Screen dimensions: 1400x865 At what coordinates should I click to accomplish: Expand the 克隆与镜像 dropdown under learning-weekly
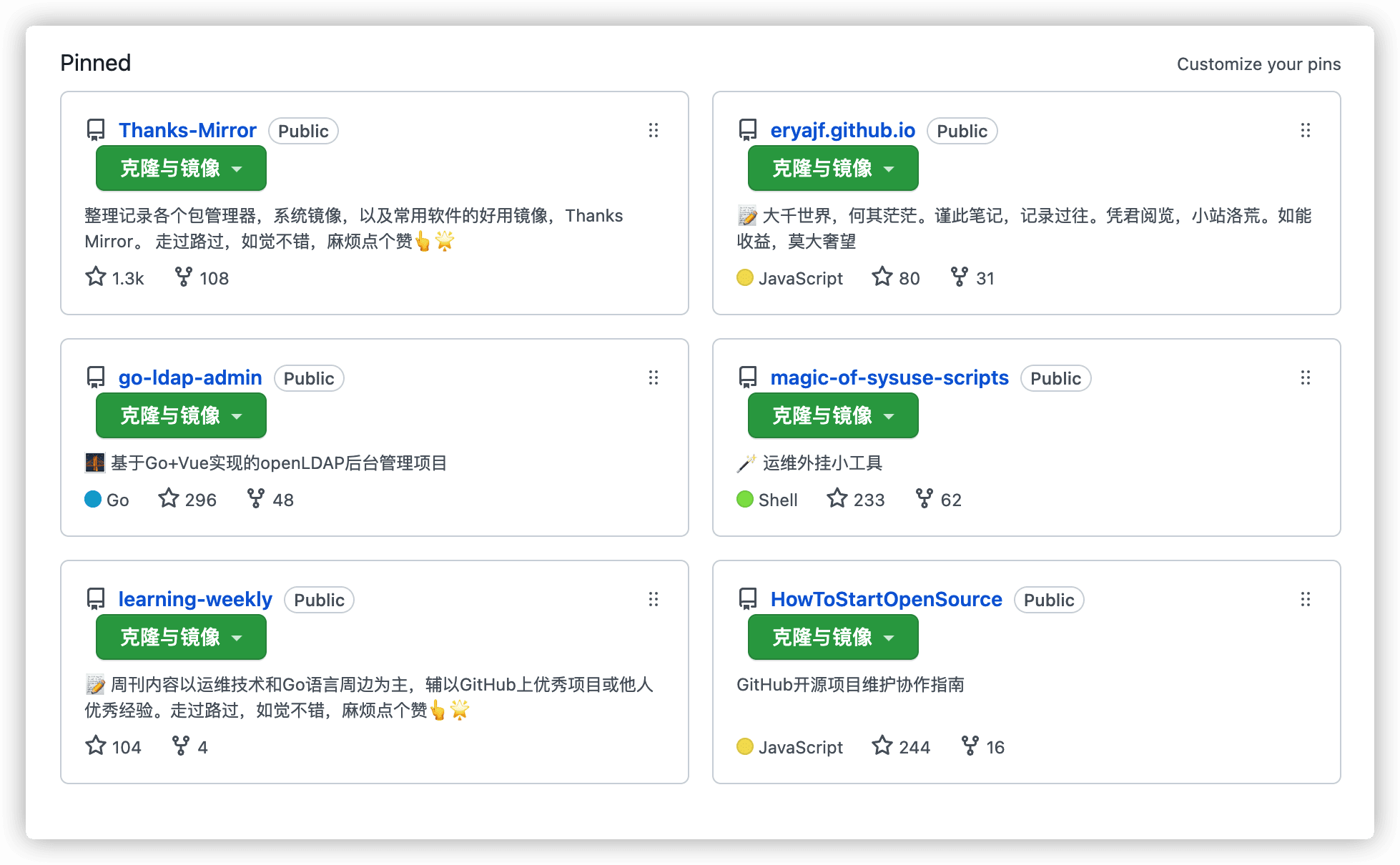181,638
